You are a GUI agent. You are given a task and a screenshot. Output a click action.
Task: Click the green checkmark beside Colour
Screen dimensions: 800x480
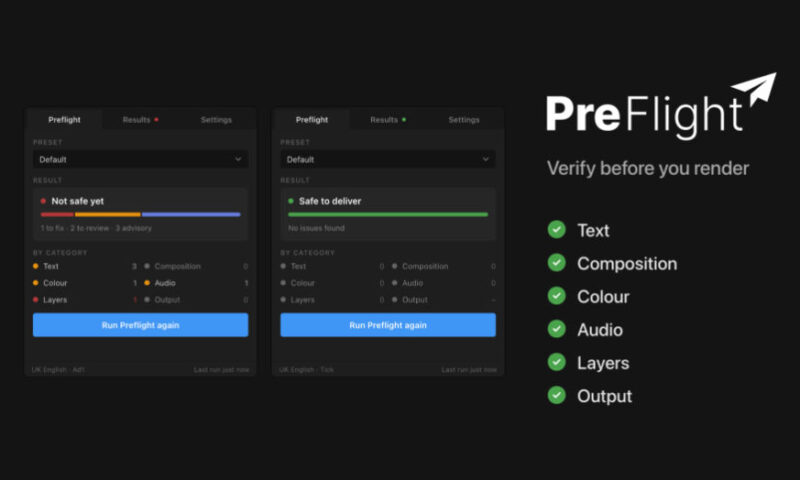(x=557, y=296)
